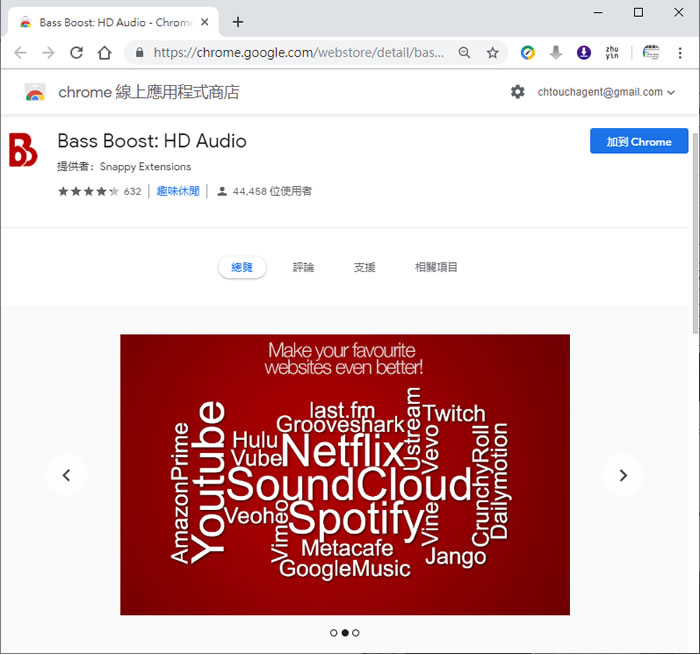Screen dimensions: 700x655
Task: Open the browser home page
Action: tap(104, 53)
